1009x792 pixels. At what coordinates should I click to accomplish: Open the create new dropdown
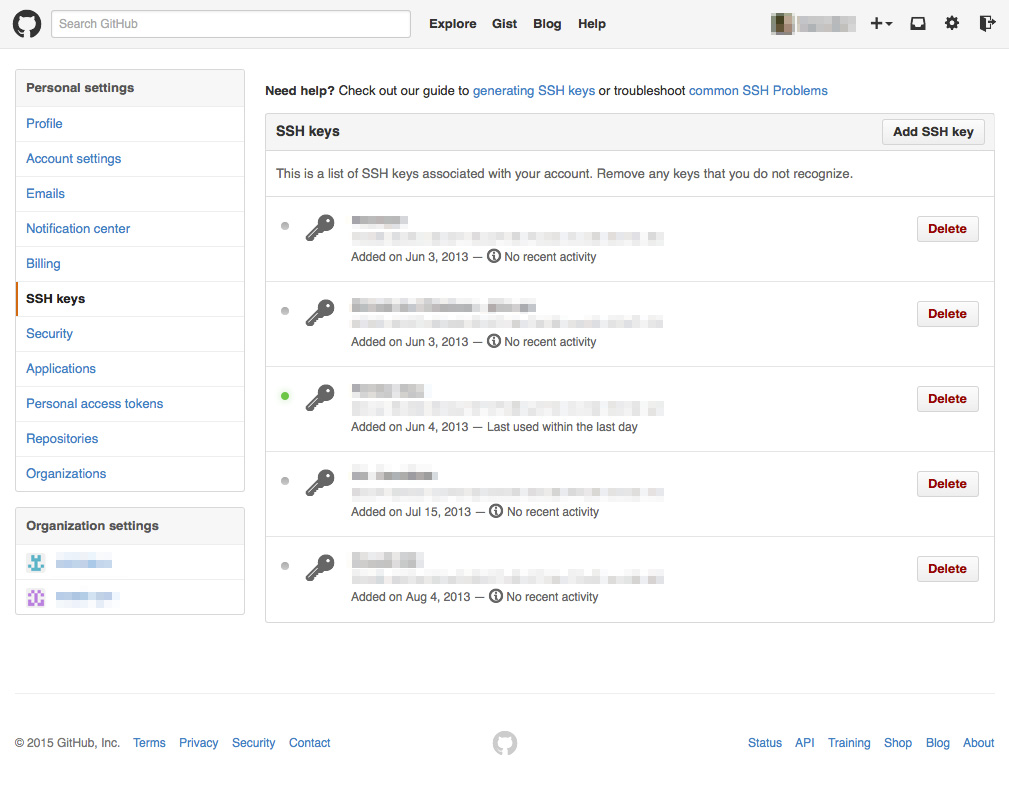[881, 22]
